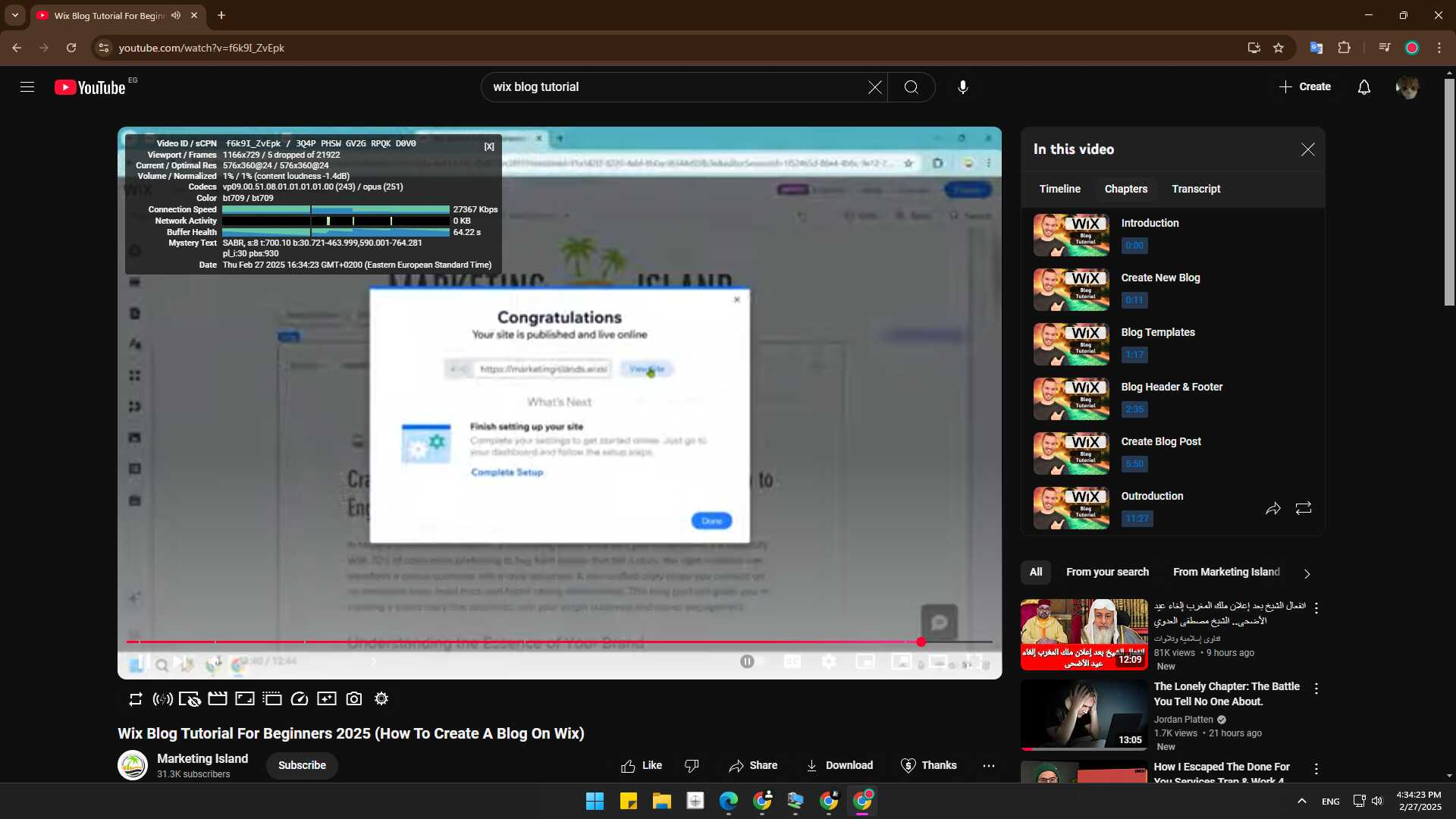1456x819 pixels.
Task: Open enhancer settings gear below the video
Action: (381, 699)
